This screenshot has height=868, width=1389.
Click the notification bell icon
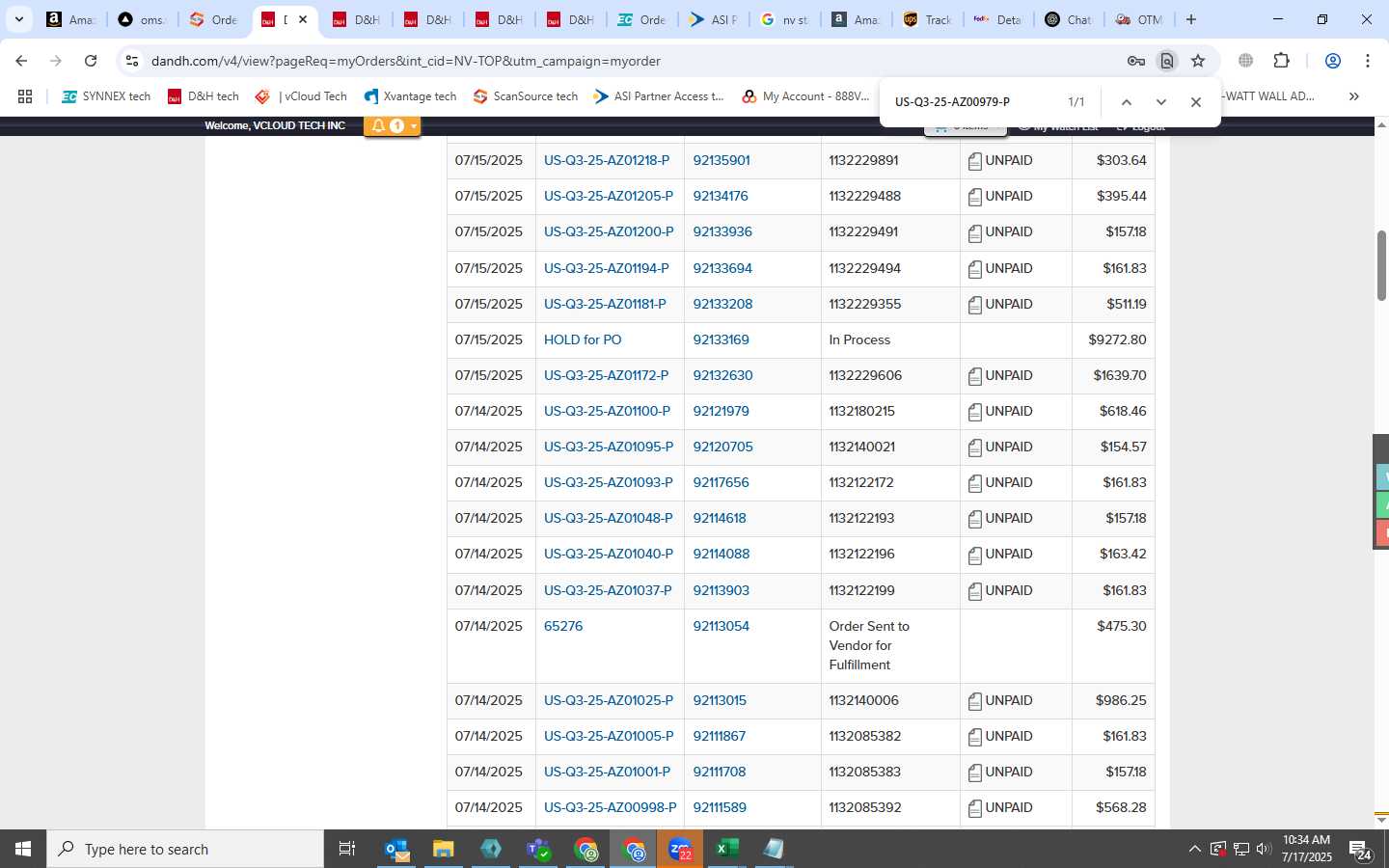tap(378, 125)
